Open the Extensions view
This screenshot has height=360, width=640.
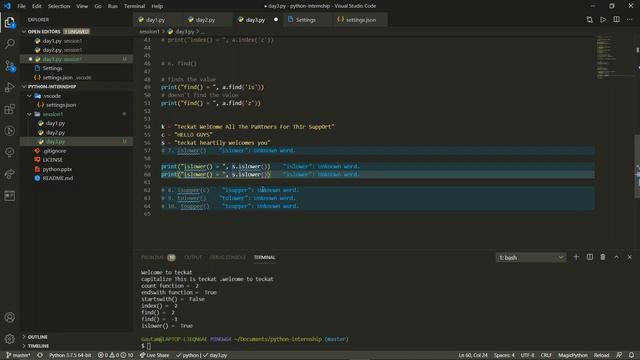pyautogui.click(x=10, y=109)
